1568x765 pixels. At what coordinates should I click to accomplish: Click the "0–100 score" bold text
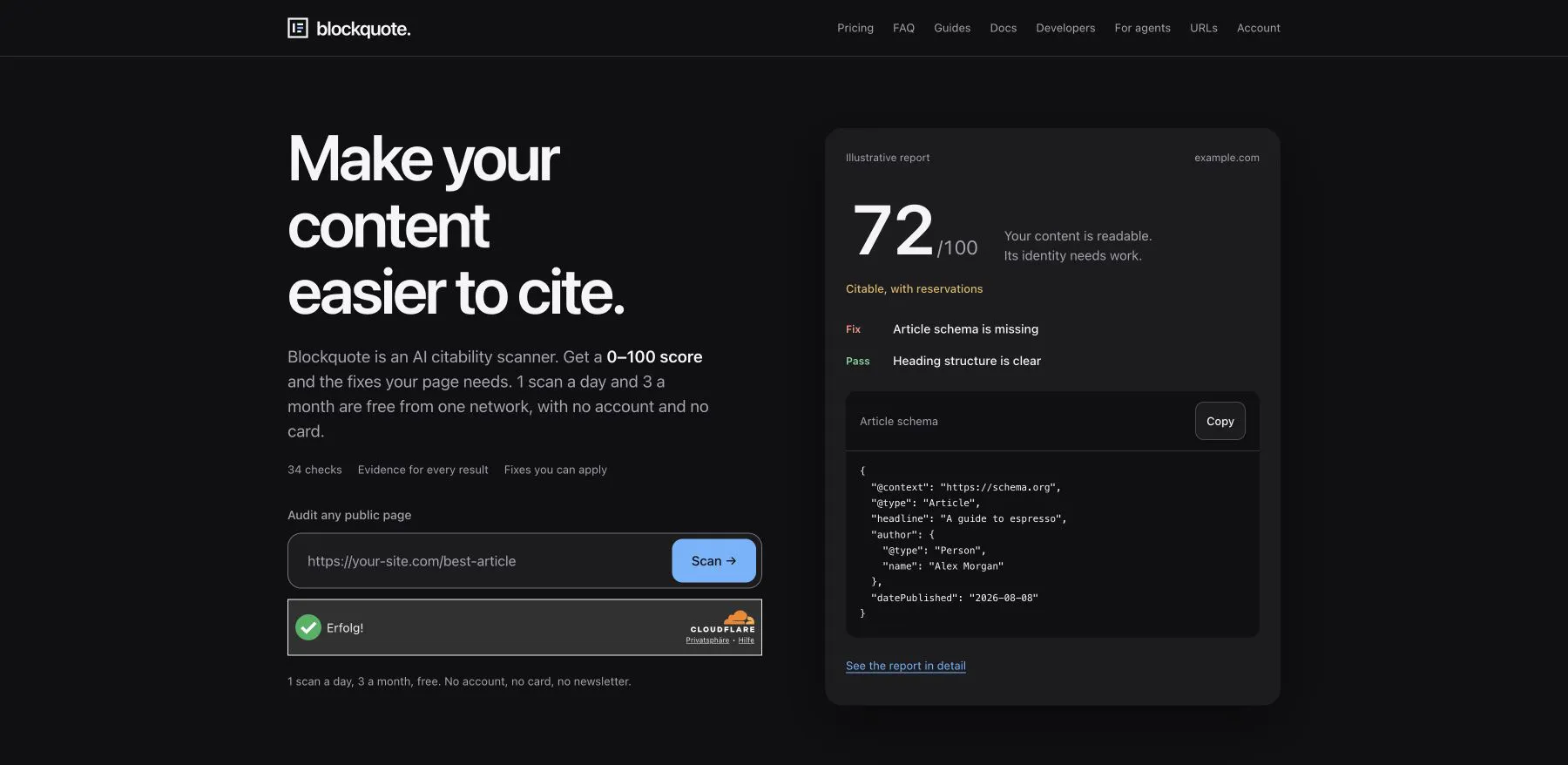pos(654,357)
